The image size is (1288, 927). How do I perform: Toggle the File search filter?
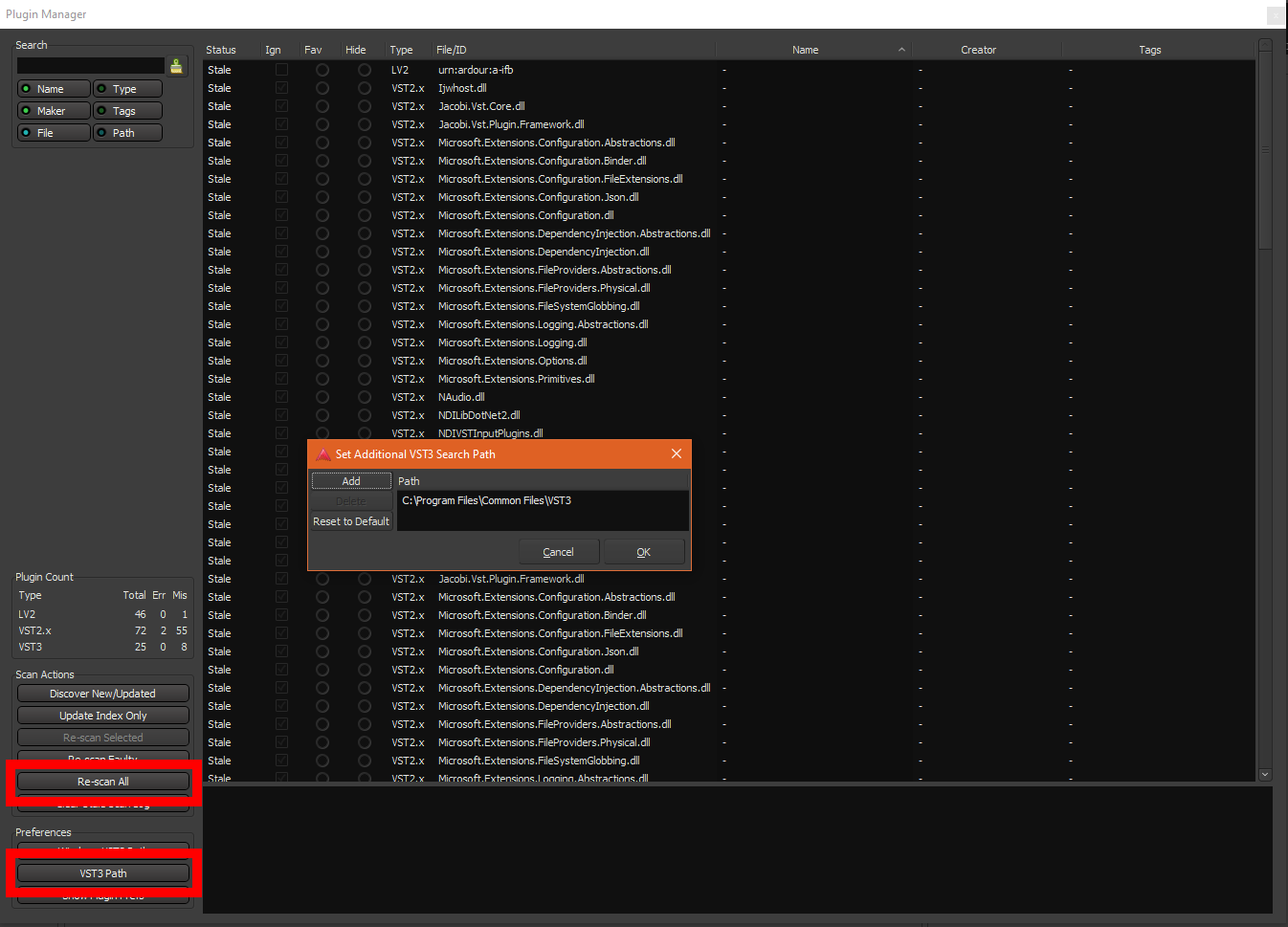tap(54, 133)
